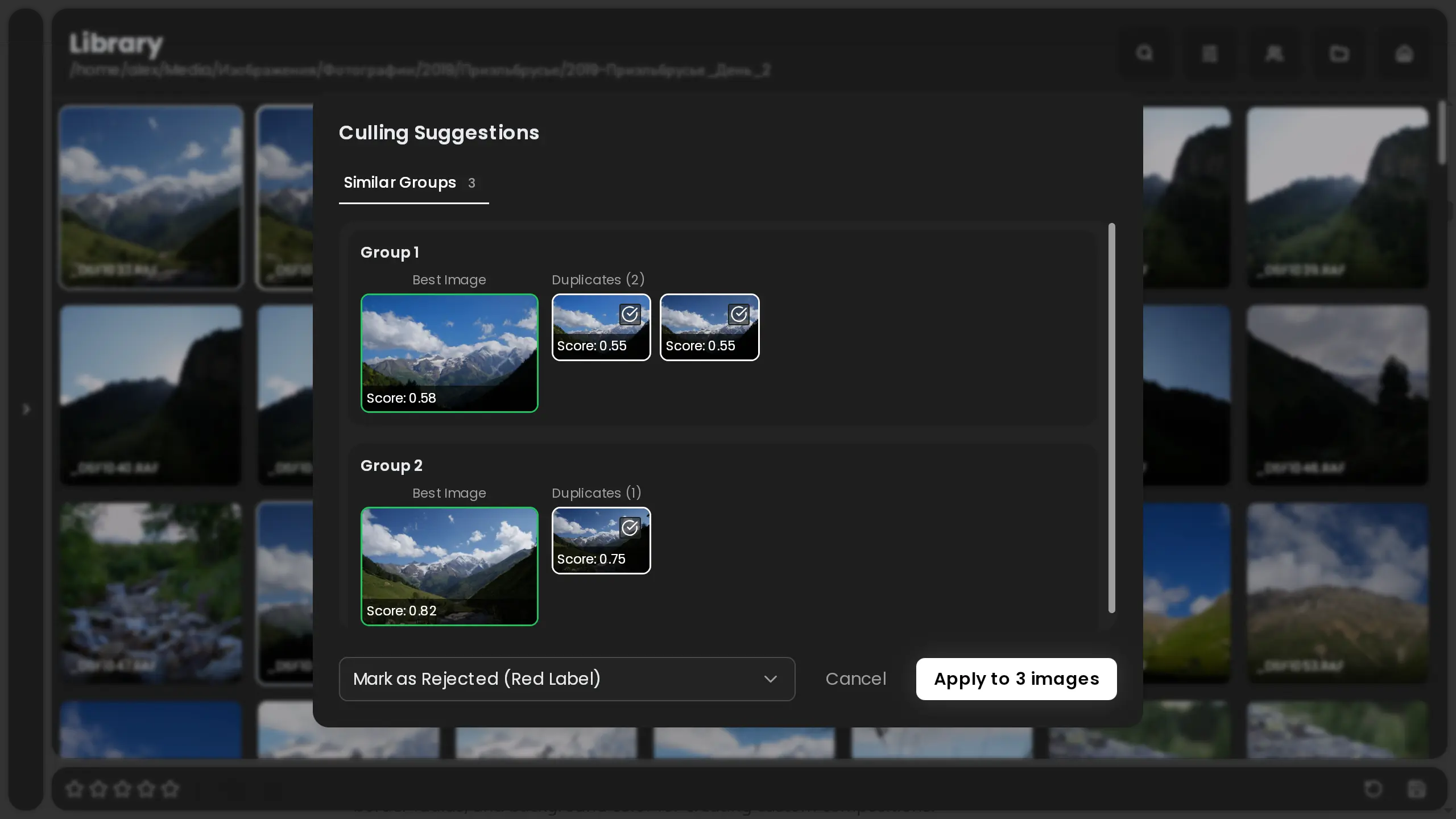The height and width of the screenshot is (819, 1456).
Task: Select Group 2 best image thumbnail
Action: [x=449, y=566]
